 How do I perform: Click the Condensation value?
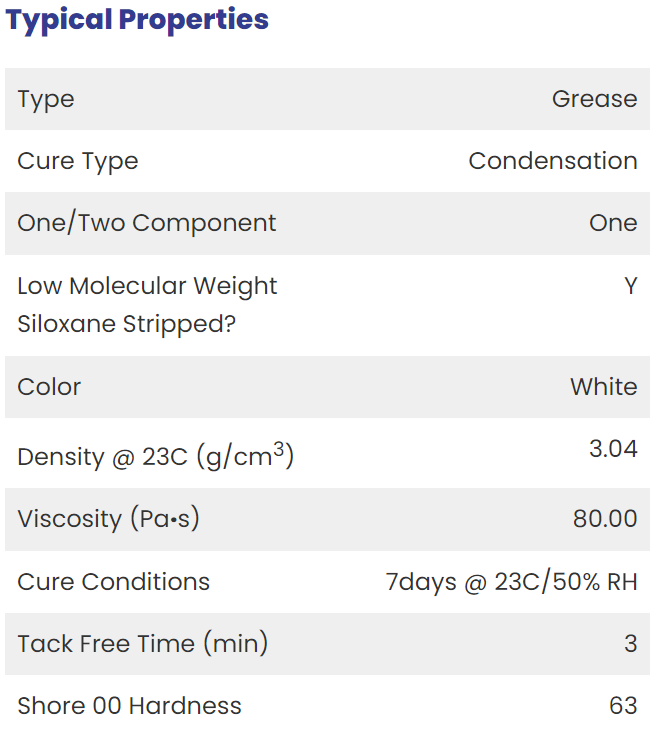(x=553, y=161)
